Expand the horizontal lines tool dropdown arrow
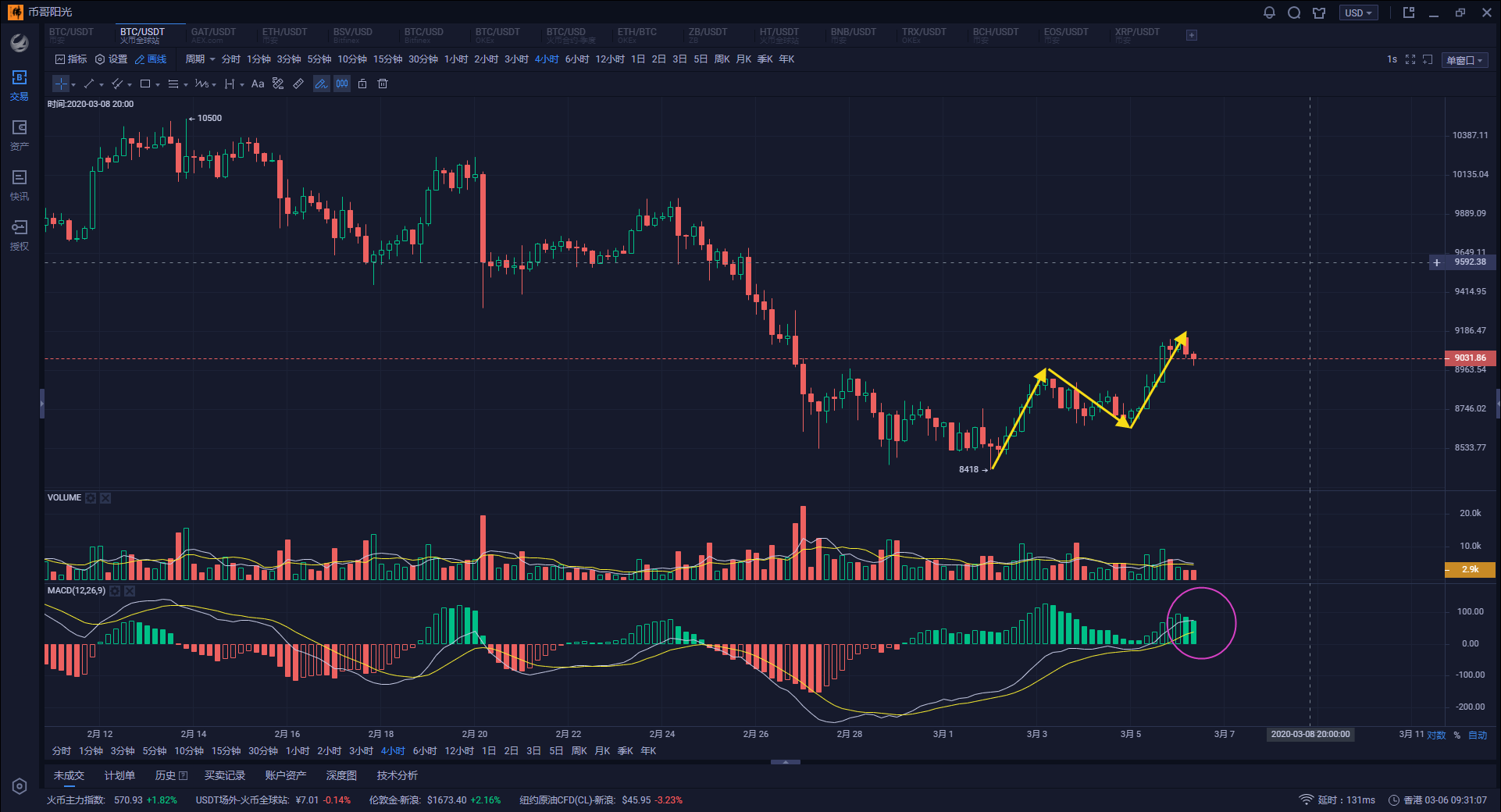This screenshot has width=1501, height=812. pyautogui.click(x=186, y=84)
